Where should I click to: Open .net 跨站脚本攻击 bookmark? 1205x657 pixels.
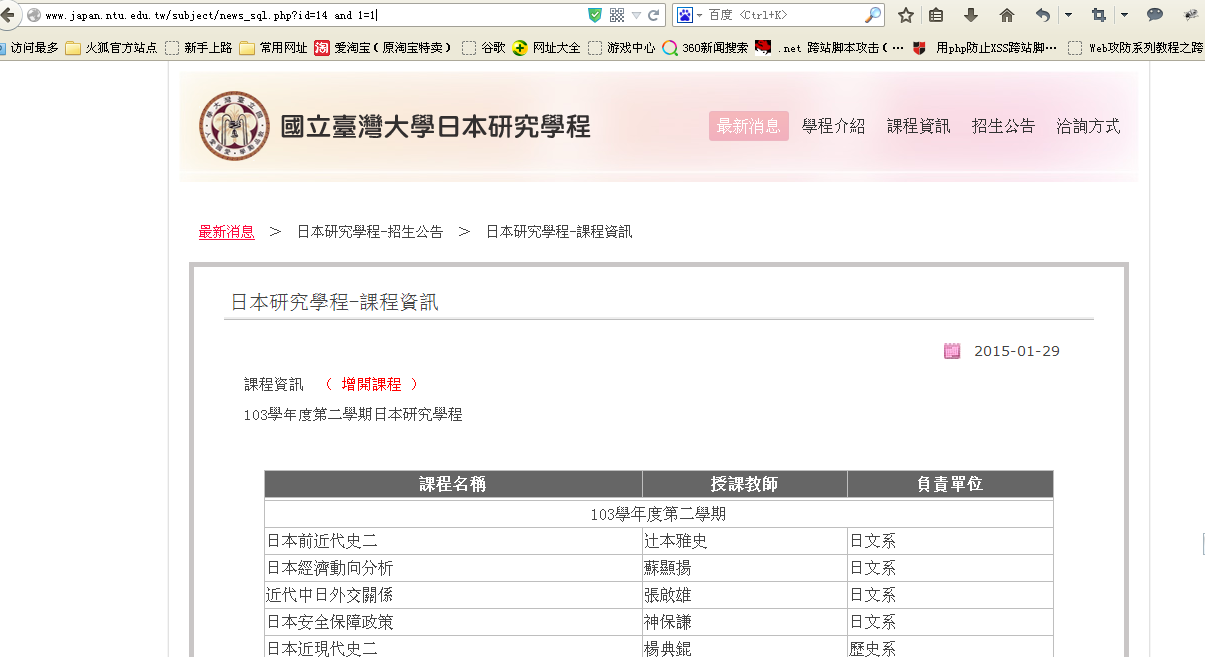(x=830, y=47)
